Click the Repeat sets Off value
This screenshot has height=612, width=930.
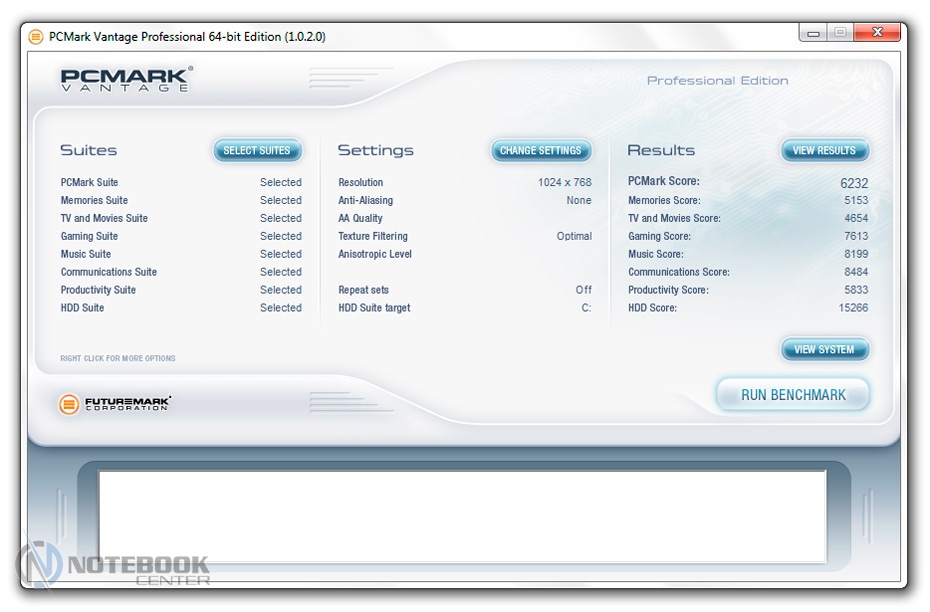pyautogui.click(x=583, y=291)
